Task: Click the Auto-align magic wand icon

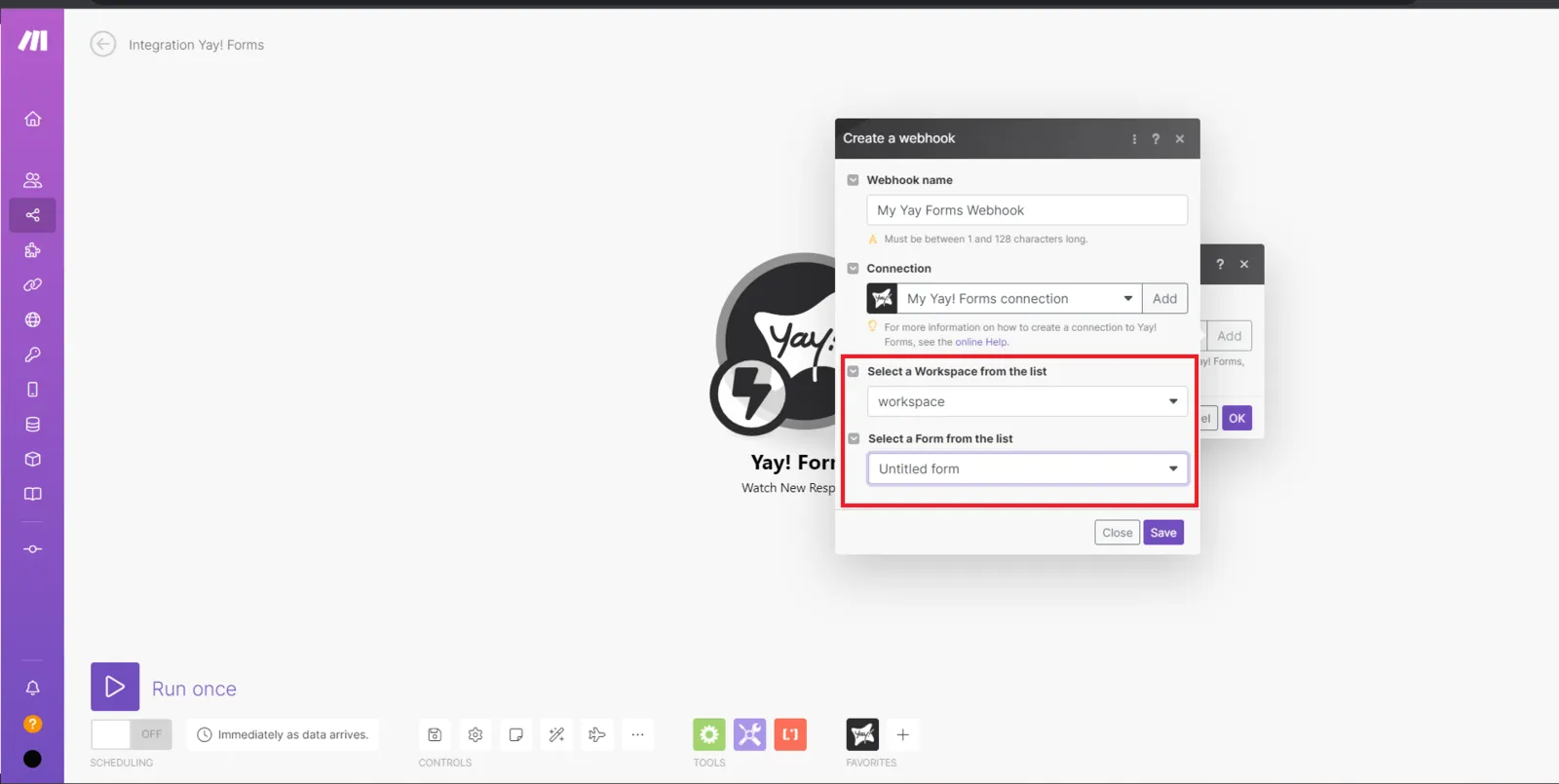Action: (x=556, y=734)
